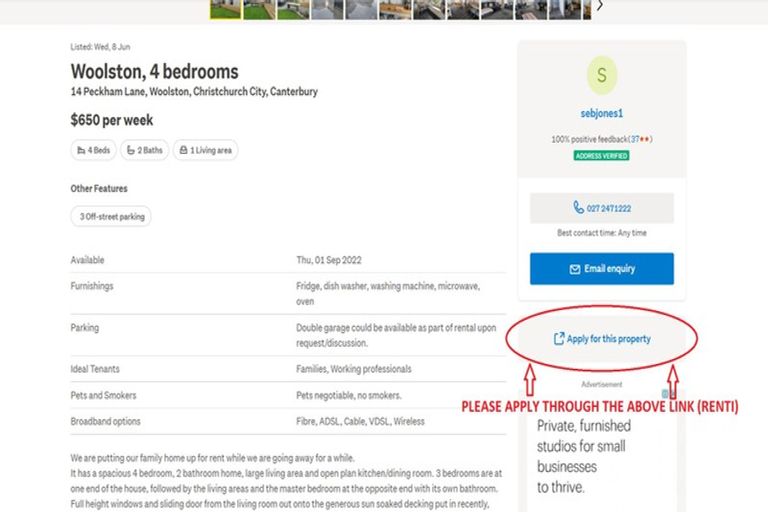This screenshot has height=512, width=768.
Task: Click the envelope icon on Email enquiry
Action: [x=575, y=269]
